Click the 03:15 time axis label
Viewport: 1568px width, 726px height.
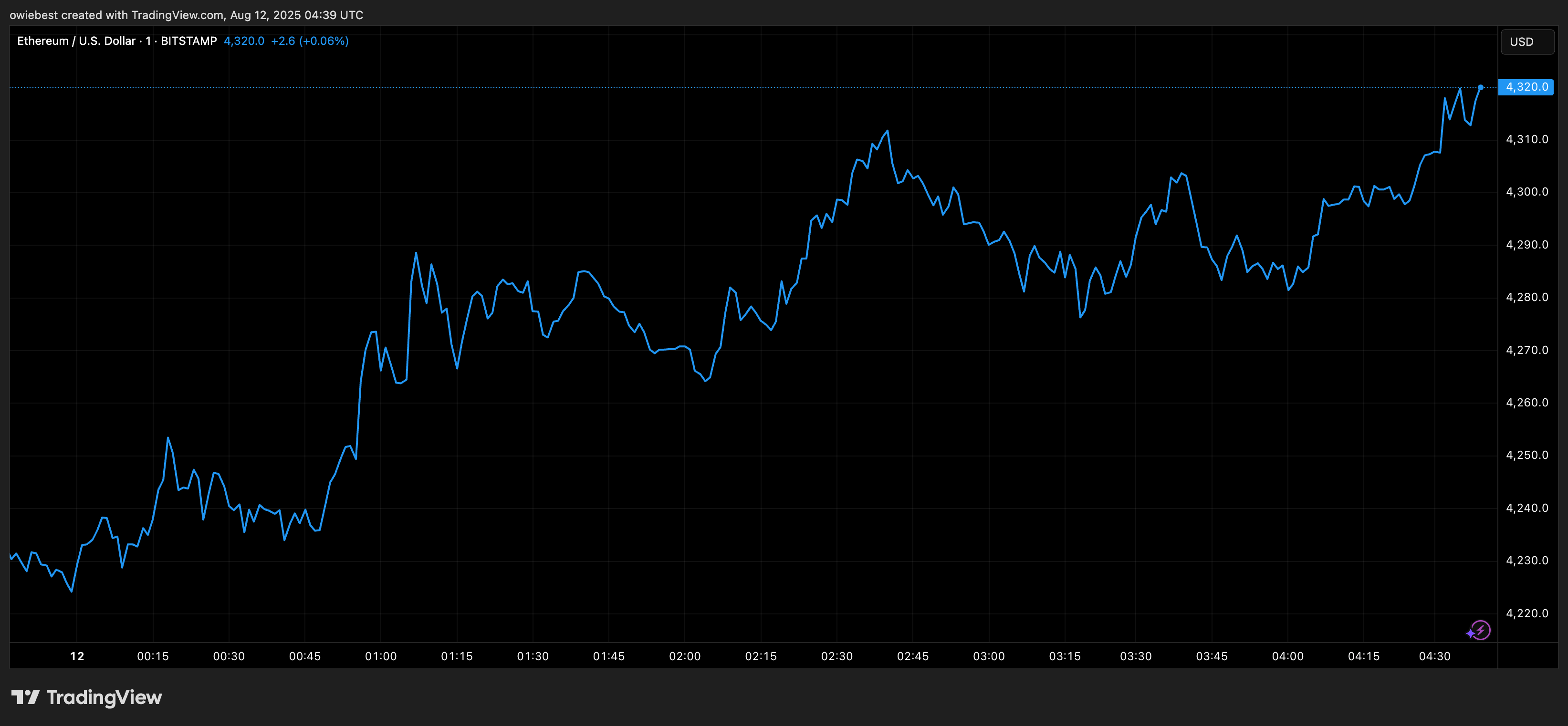pos(1065,657)
